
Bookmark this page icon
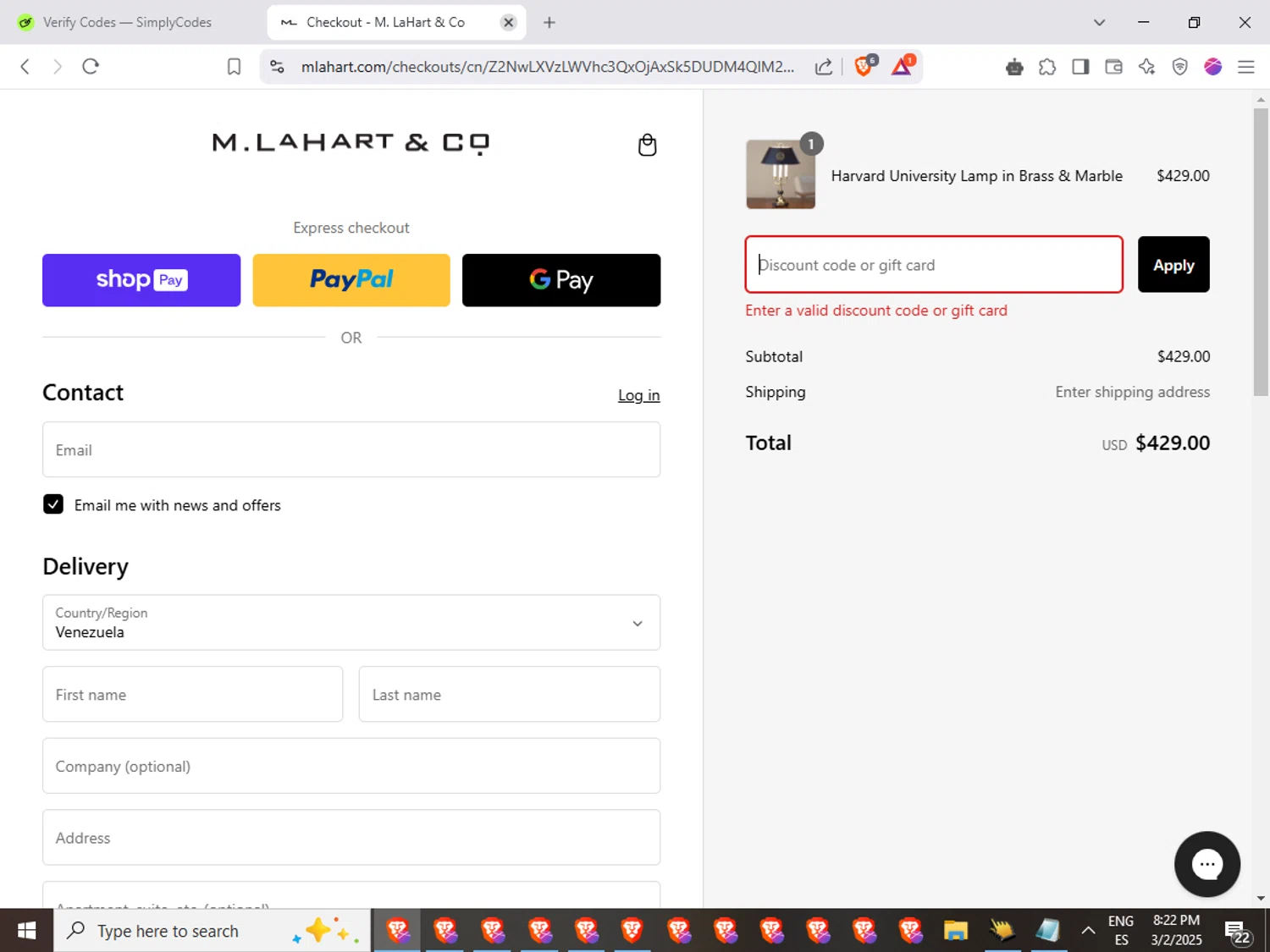[x=234, y=67]
